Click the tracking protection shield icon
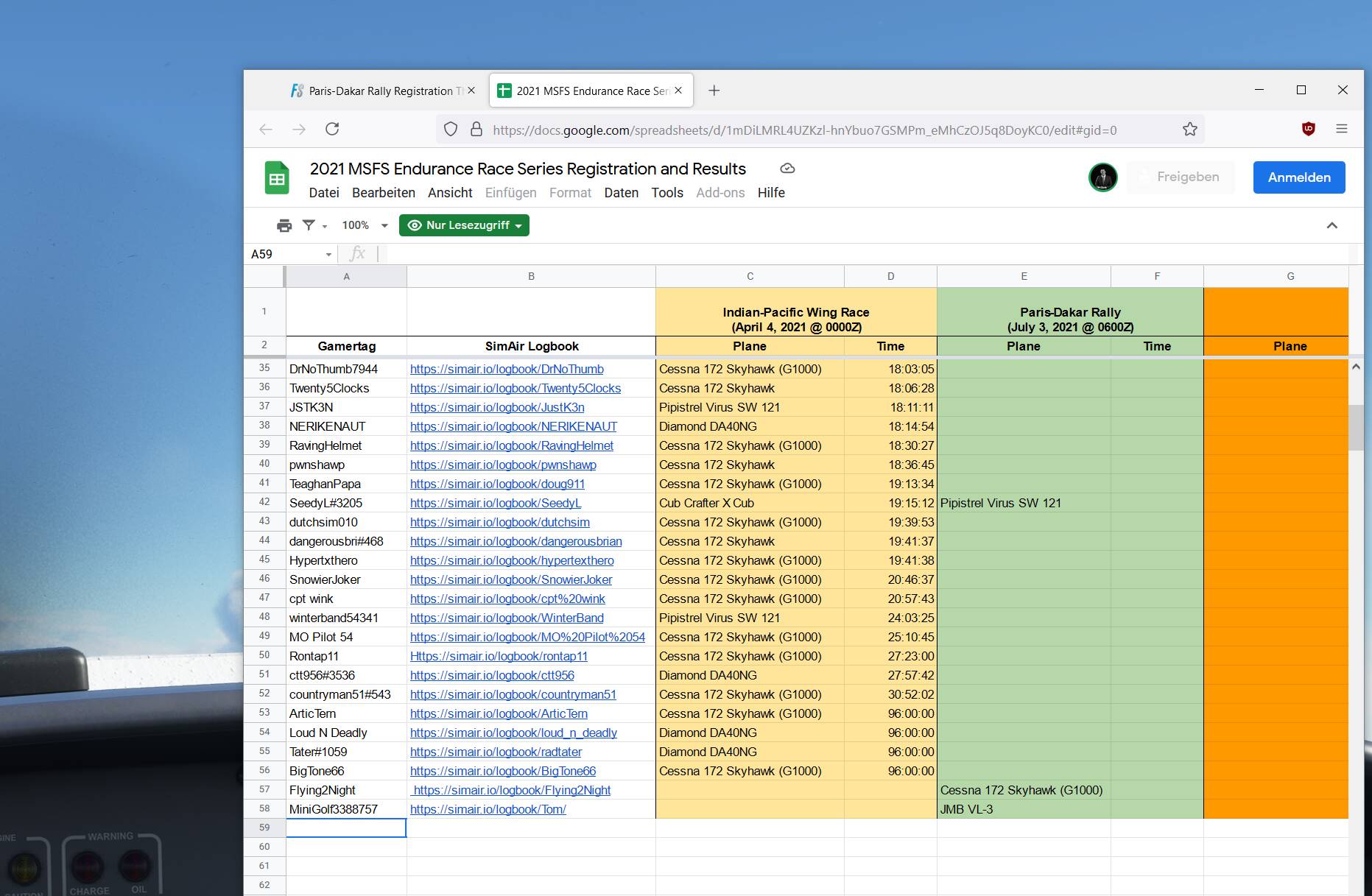The height and width of the screenshot is (896, 1372). (451, 130)
